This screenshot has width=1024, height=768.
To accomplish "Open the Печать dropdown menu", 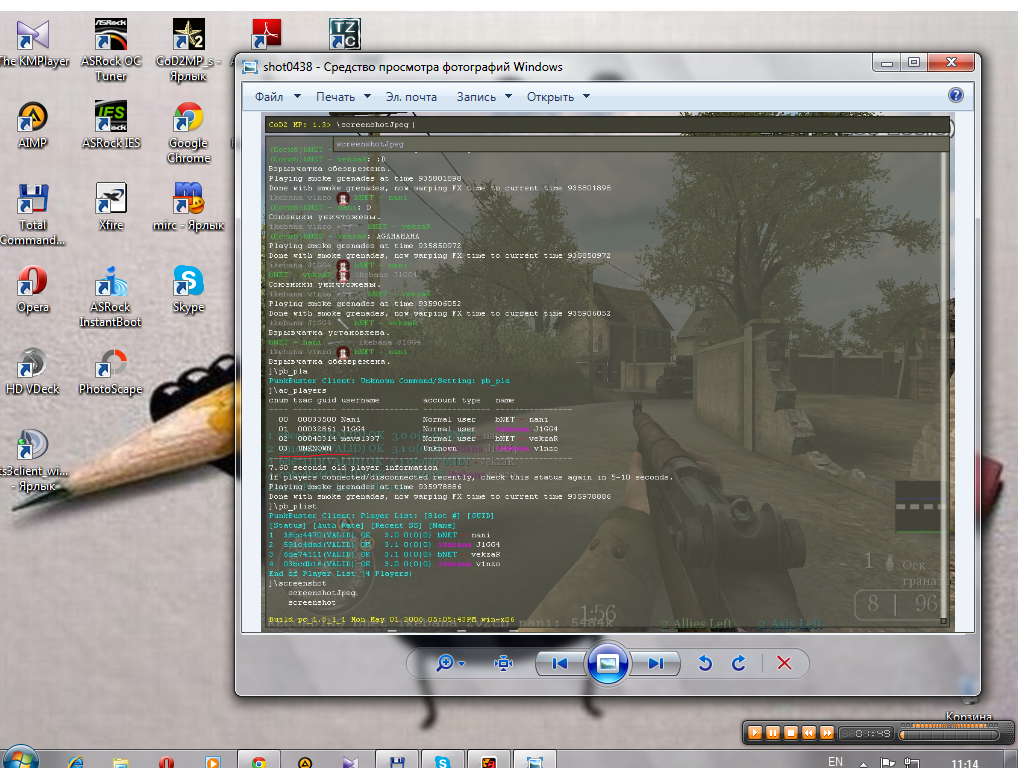I will point(343,97).
